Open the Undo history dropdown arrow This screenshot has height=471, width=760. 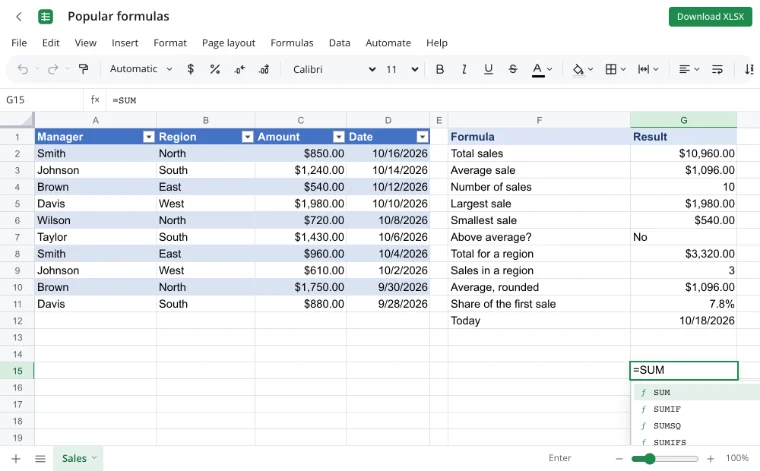pyautogui.click(x=37, y=69)
